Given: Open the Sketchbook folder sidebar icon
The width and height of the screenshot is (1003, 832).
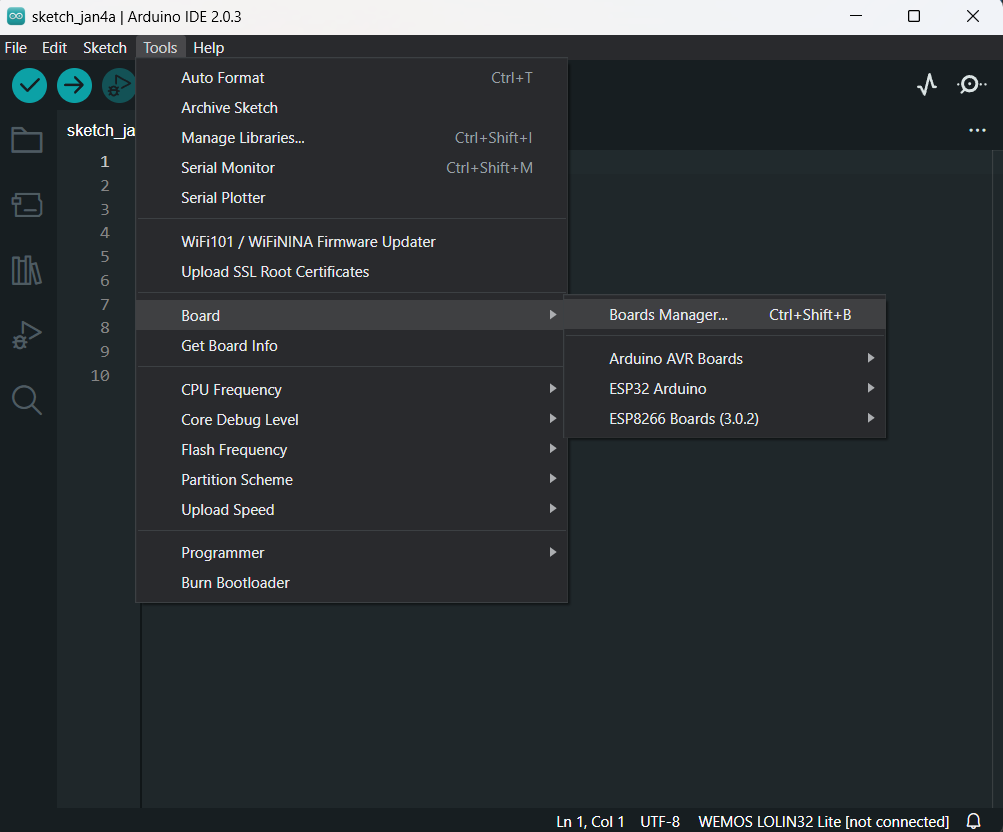Looking at the screenshot, I should coord(27,140).
